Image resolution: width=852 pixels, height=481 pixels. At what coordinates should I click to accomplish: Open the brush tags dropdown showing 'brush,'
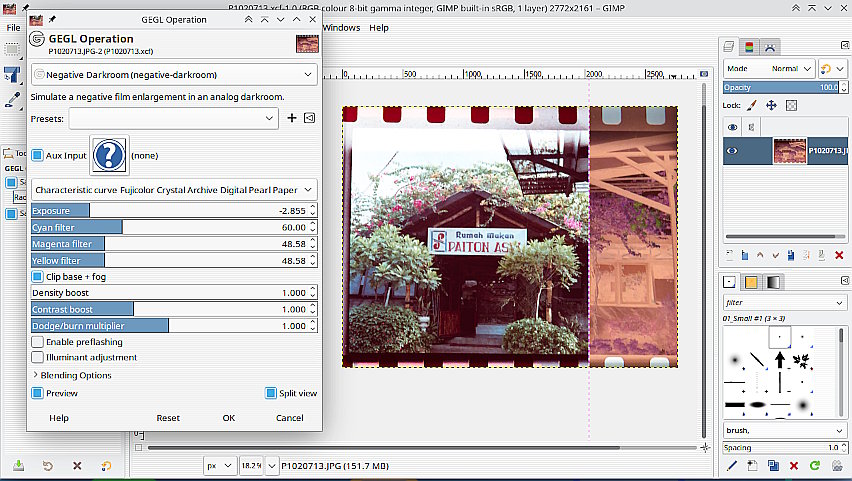(x=784, y=430)
